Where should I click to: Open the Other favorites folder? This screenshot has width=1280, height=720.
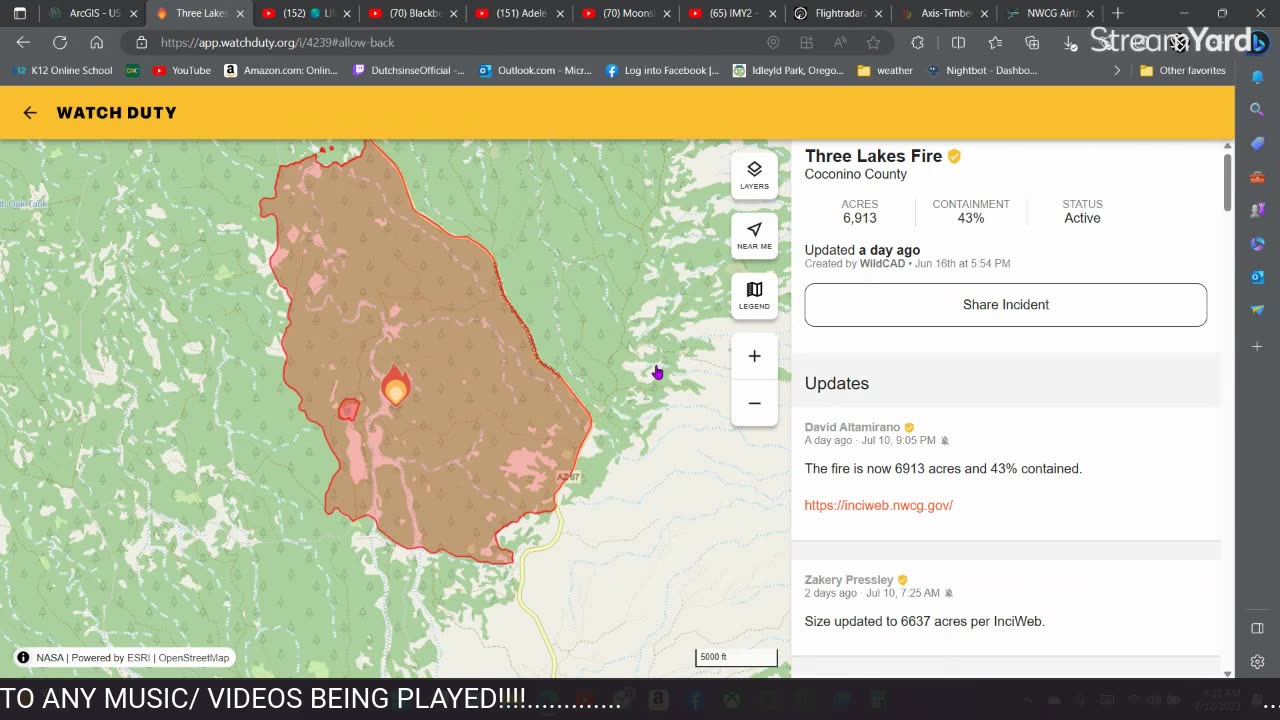click(x=1182, y=71)
